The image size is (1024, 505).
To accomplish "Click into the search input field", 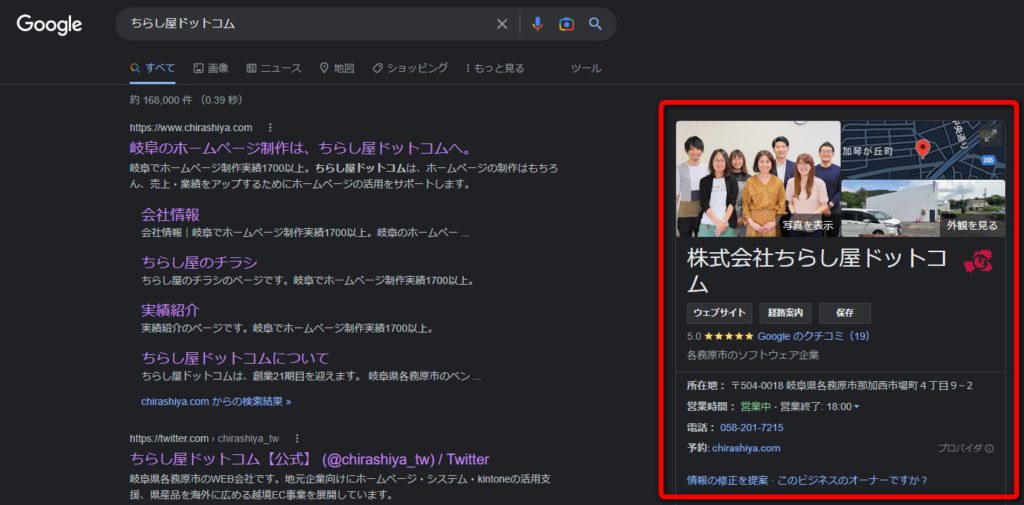I will click(300, 24).
